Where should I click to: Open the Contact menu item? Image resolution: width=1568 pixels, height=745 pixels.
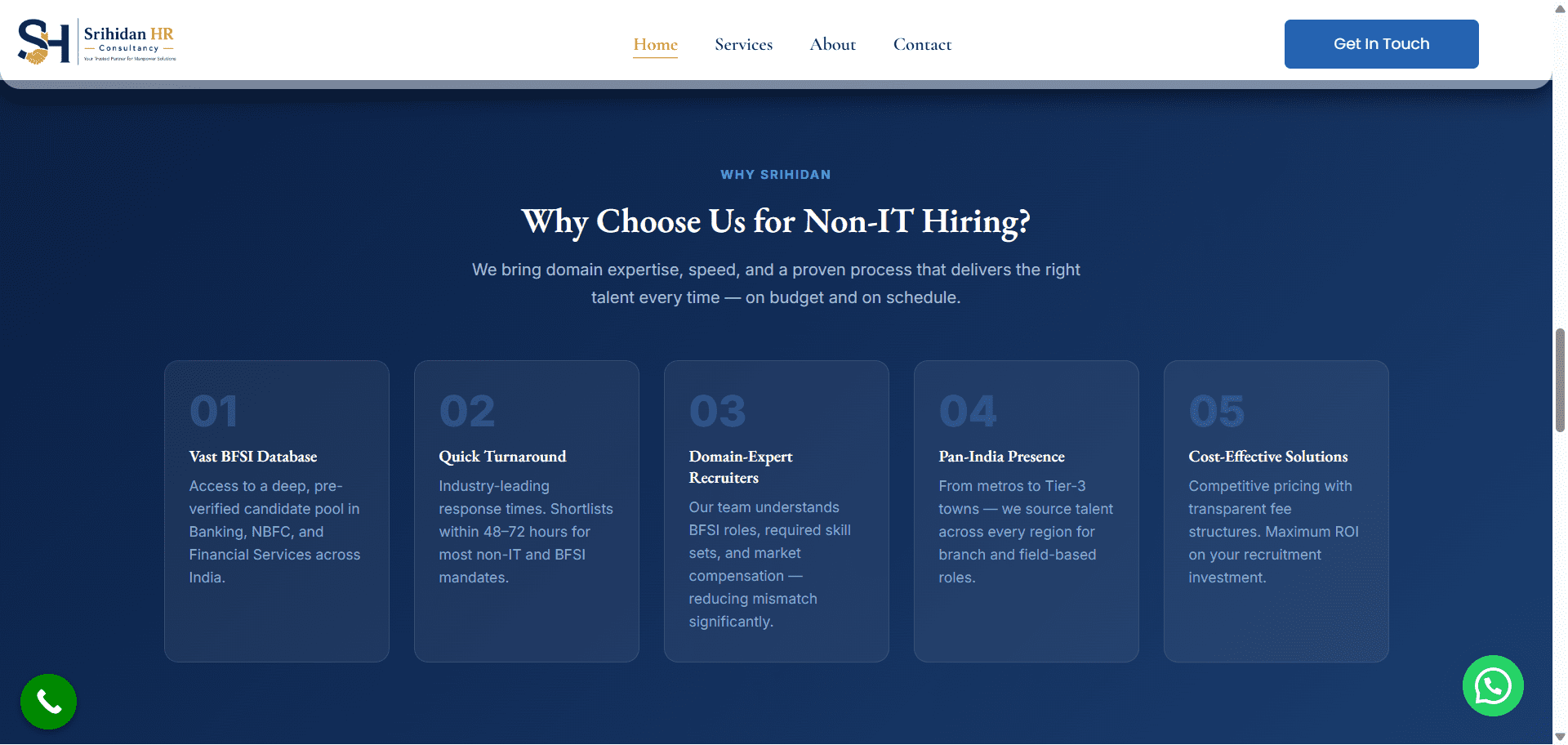click(x=922, y=44)
